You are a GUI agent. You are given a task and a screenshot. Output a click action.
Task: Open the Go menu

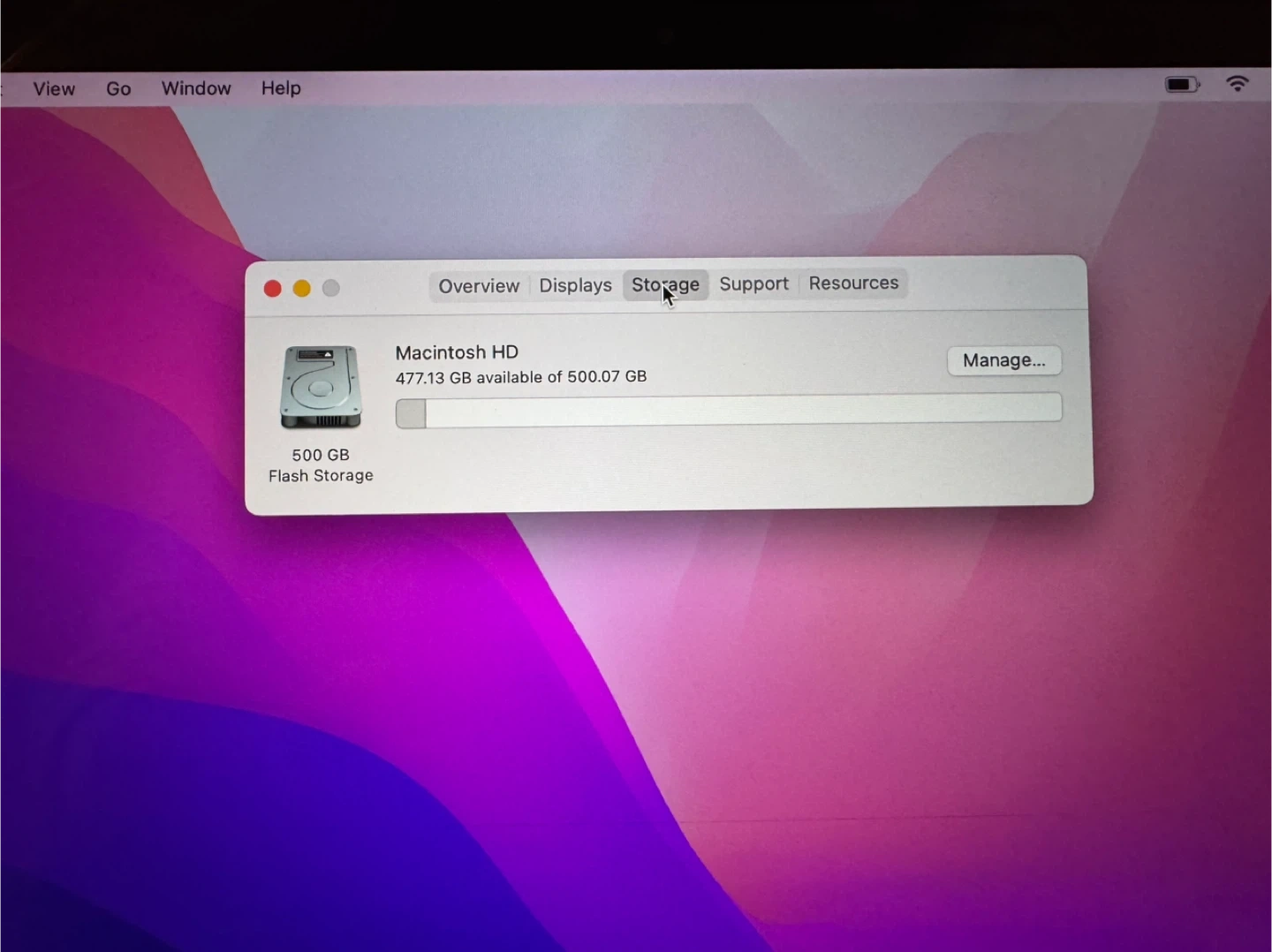point(118,88)
